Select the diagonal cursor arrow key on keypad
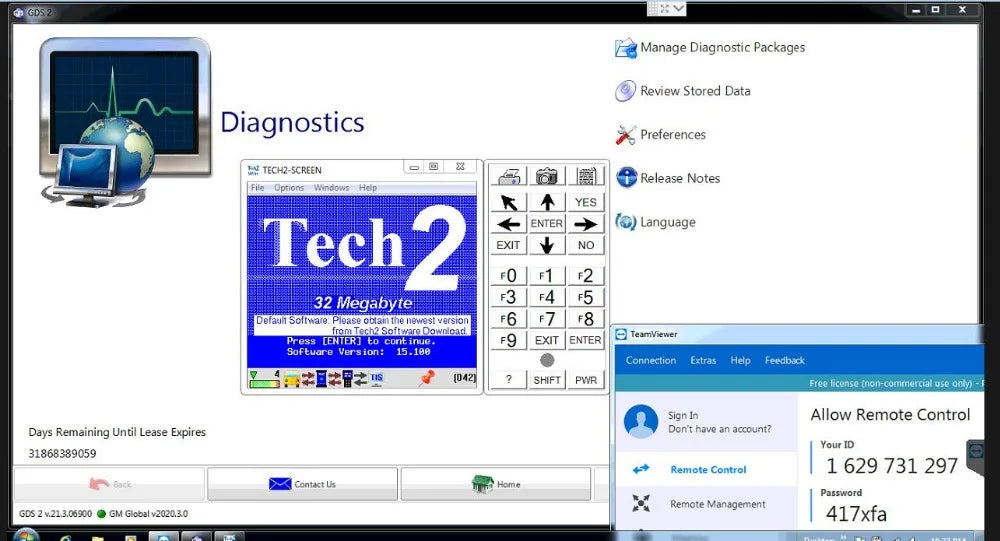Screen dimensions: 1000x541 pyautogui.click(x=509, y=203)
